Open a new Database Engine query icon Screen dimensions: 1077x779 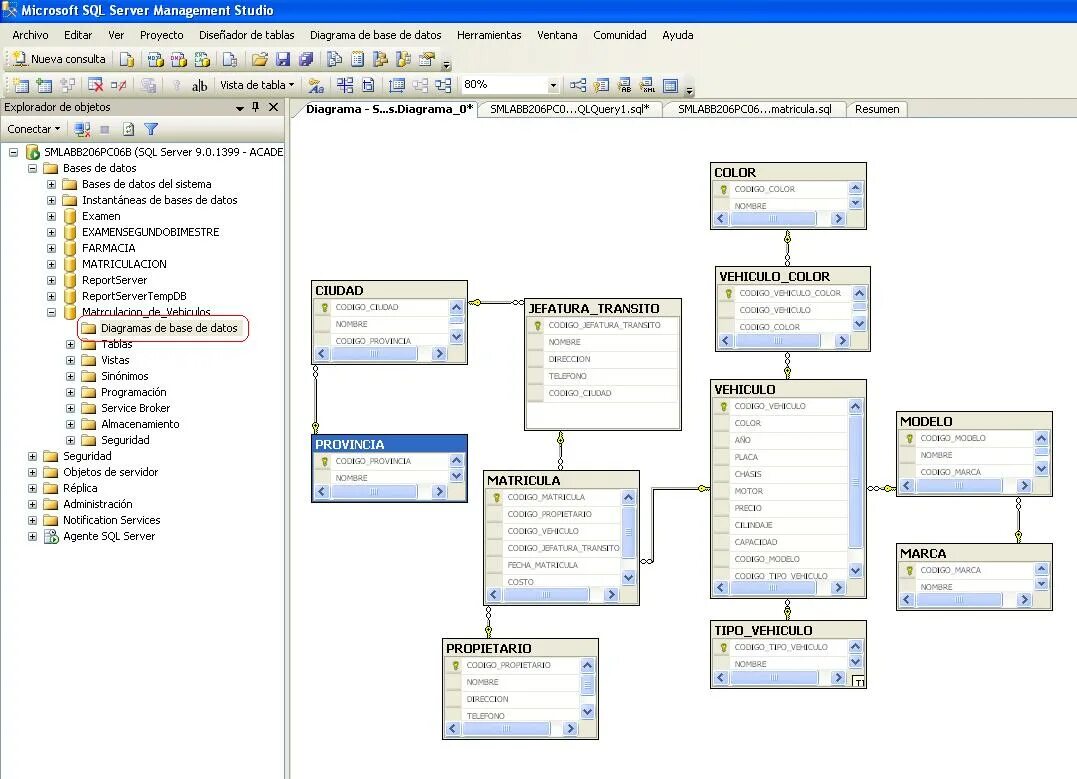[x=127, y=60]
